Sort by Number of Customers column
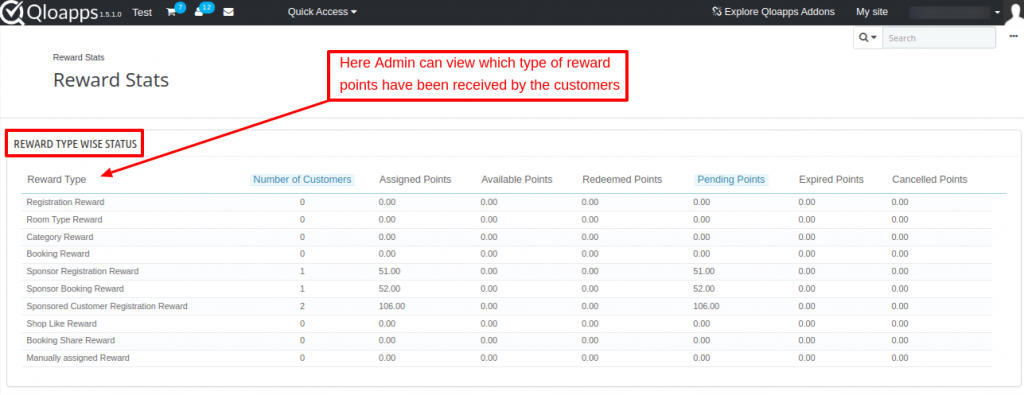 tap(302, 180)
